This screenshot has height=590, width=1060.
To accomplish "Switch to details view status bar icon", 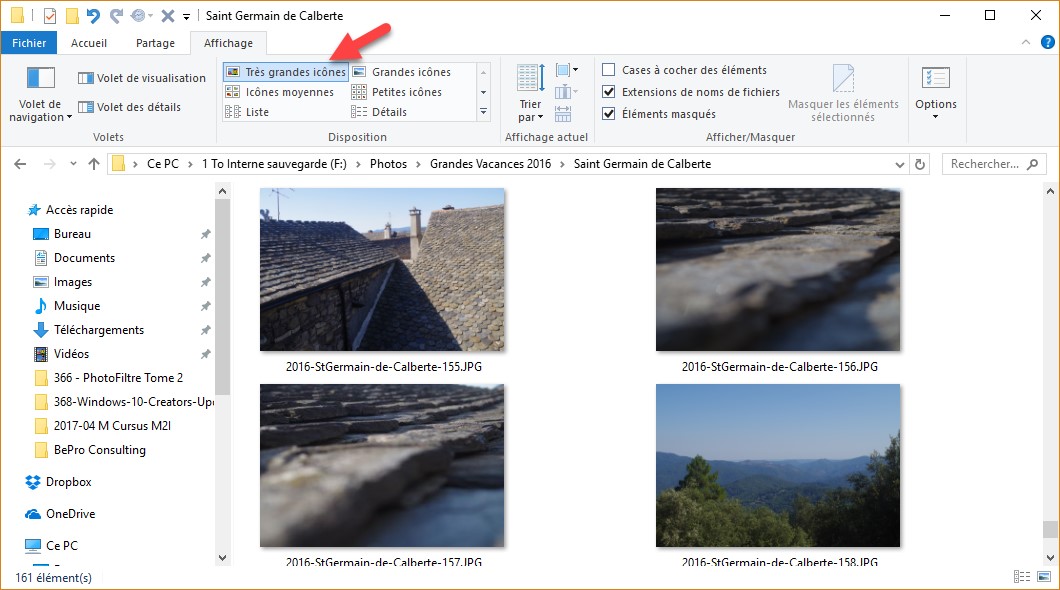I will tap(1022, 576).
